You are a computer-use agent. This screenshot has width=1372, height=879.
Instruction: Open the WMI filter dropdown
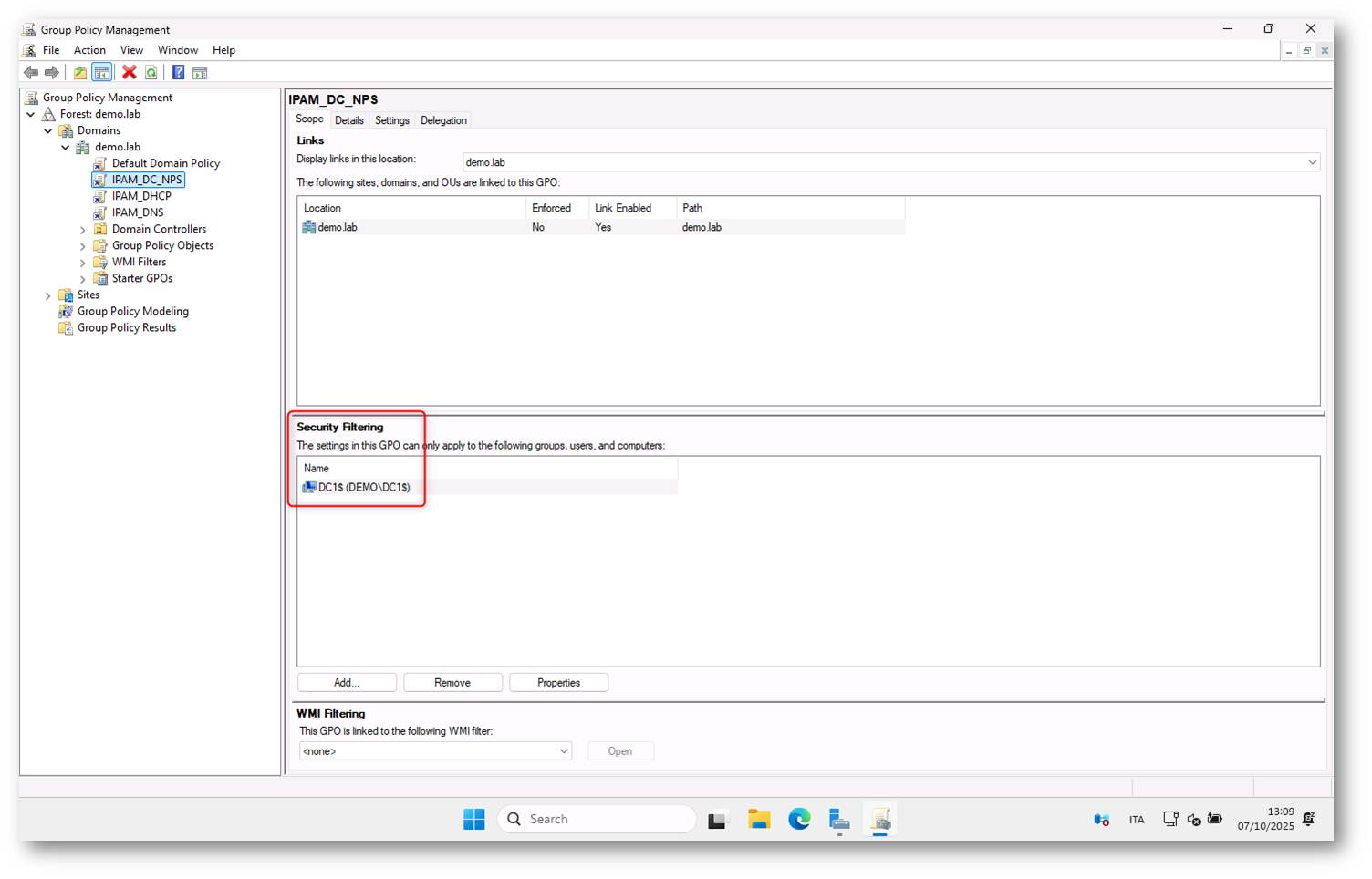point(563,751)
